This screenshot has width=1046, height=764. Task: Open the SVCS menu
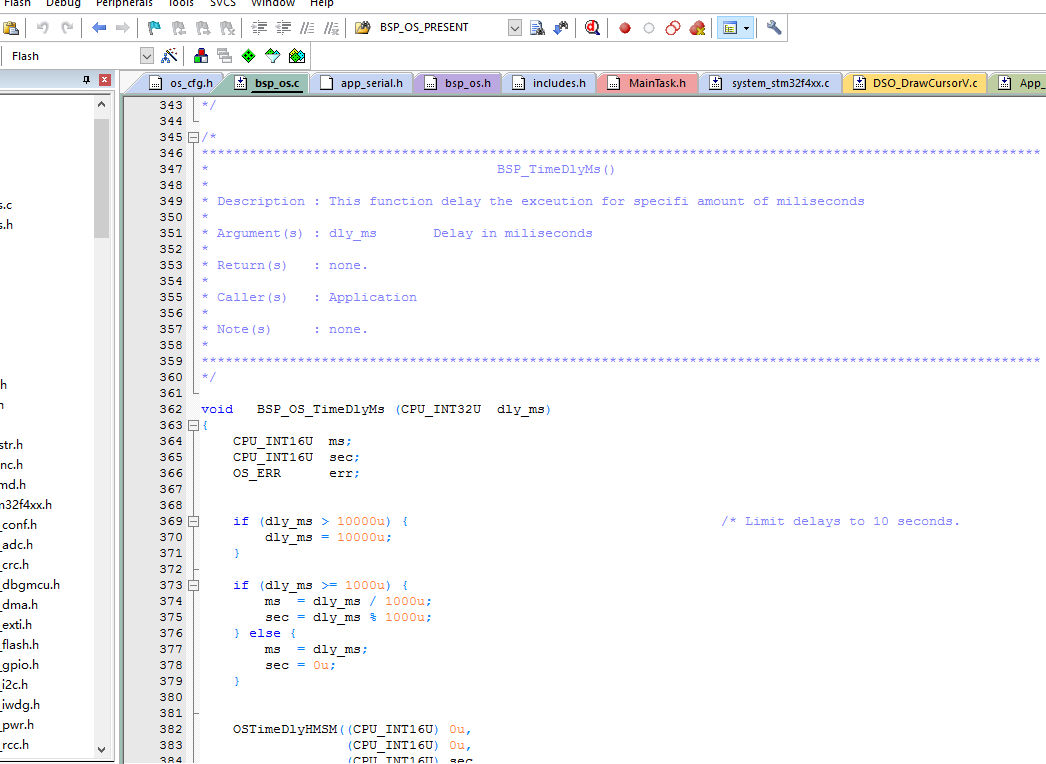tap(223, 3)
